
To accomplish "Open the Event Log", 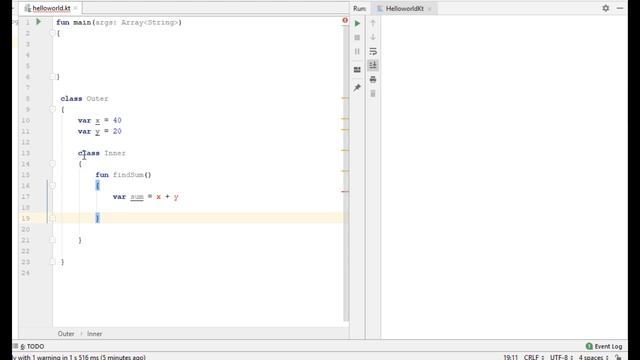I will click(604, 347).
